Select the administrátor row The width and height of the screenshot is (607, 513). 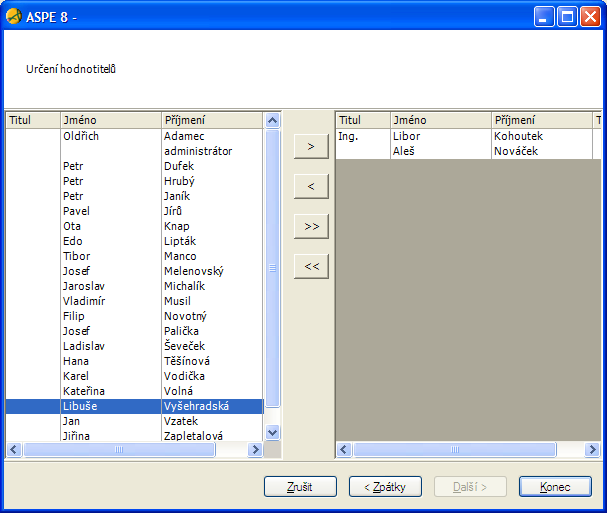(x=134, y=151)
